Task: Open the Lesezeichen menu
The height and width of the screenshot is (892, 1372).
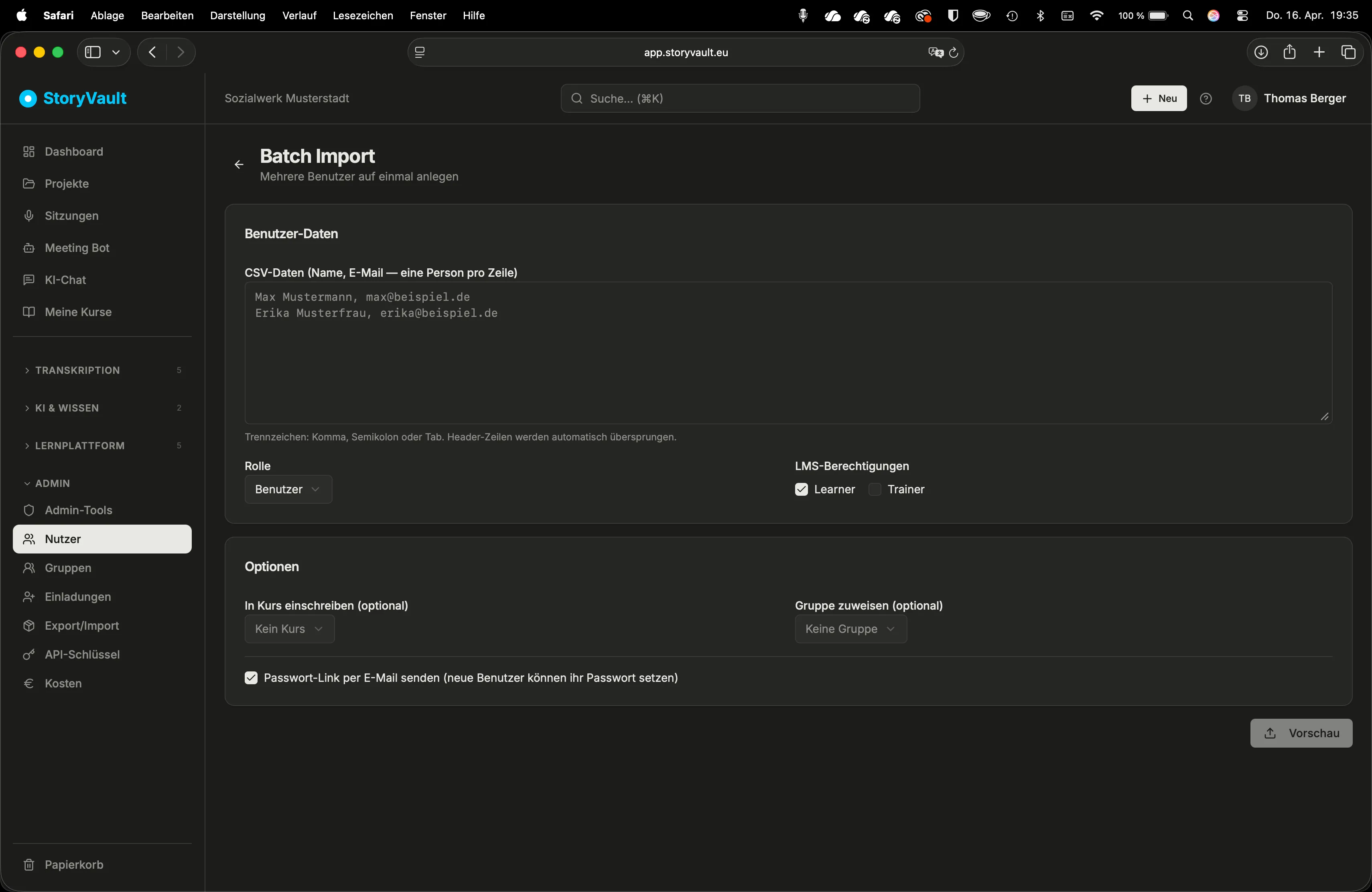Action: tap(363, 16)
